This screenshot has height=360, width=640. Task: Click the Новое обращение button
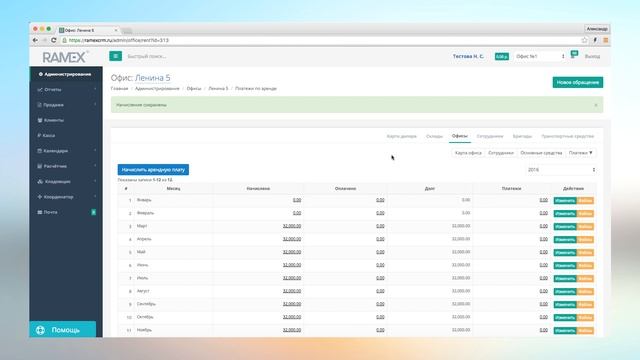pyautogui.click(x=578, y=82)
